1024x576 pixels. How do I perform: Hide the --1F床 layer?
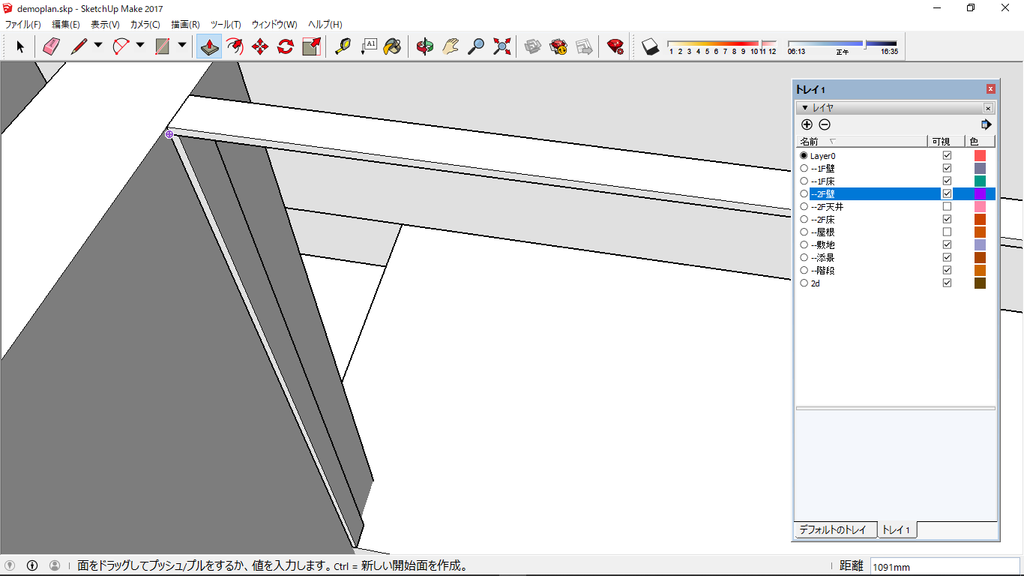[x=947, y=181]
